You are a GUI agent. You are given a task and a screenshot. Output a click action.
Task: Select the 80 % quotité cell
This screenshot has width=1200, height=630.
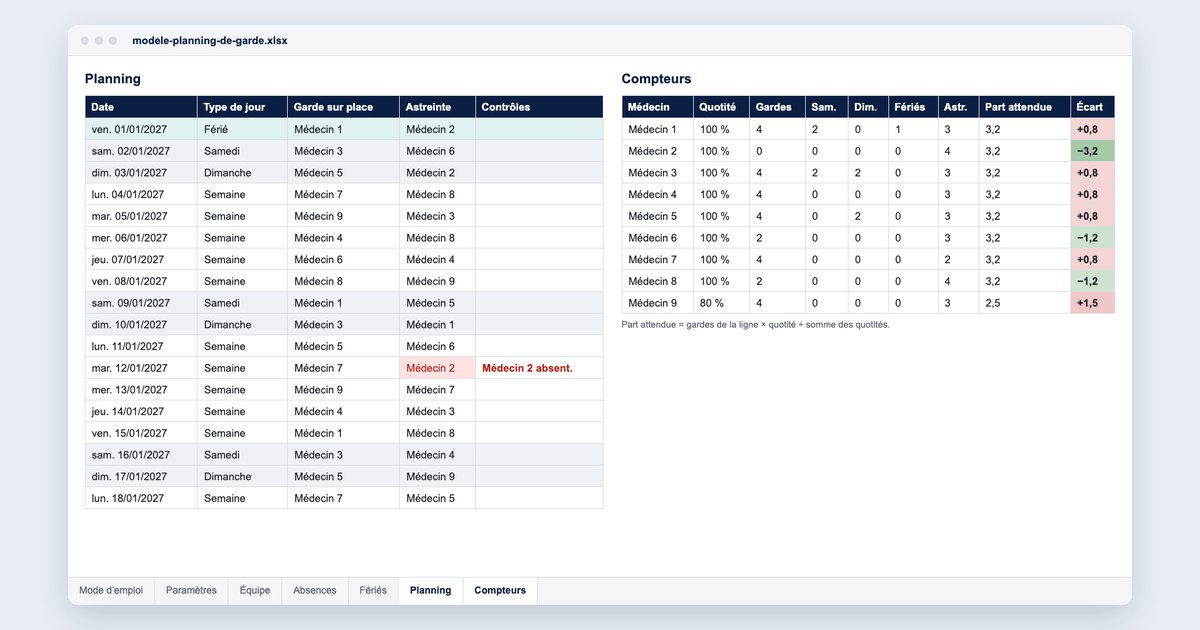click(721, 303)
